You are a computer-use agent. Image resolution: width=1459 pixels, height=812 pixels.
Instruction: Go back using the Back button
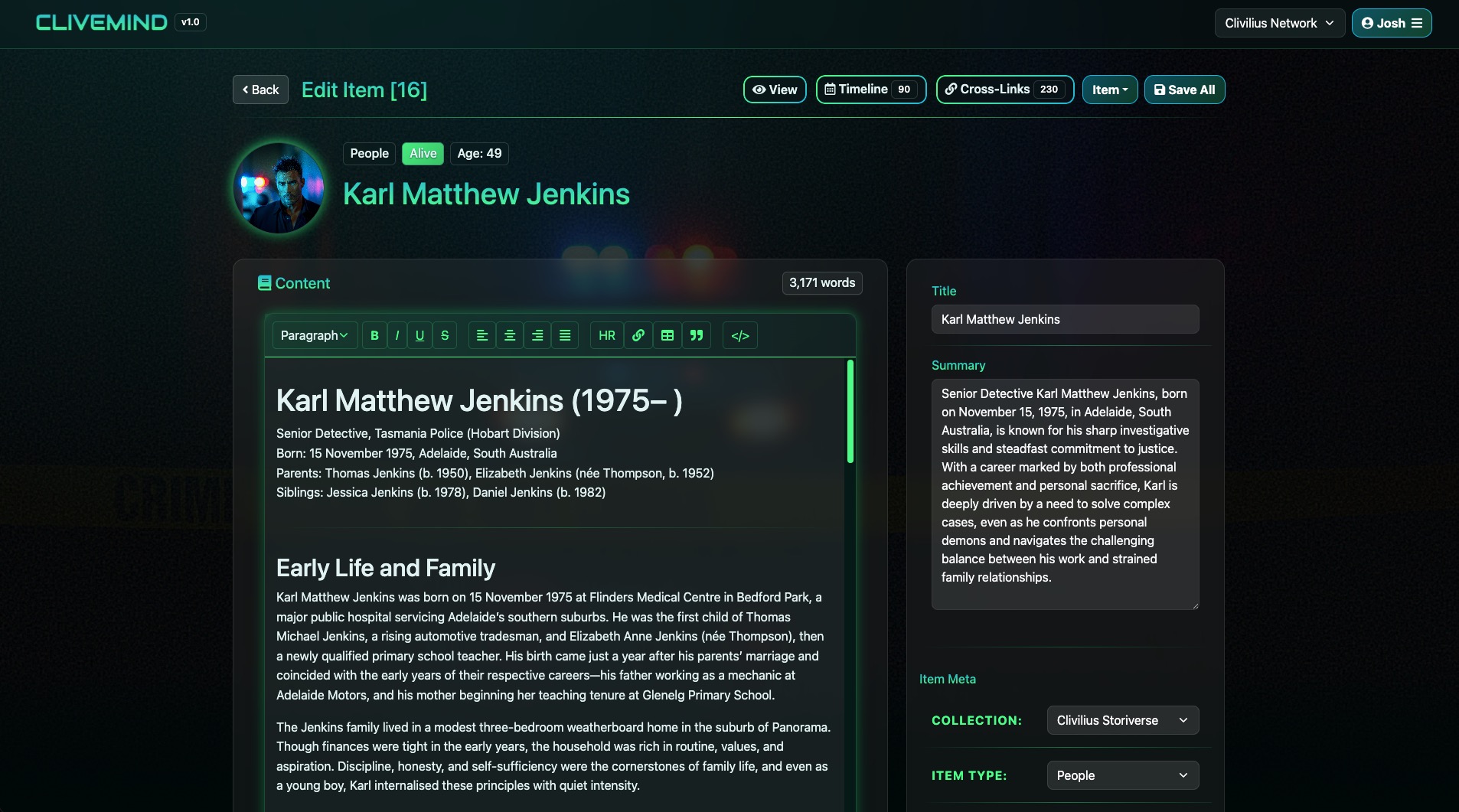260,90
